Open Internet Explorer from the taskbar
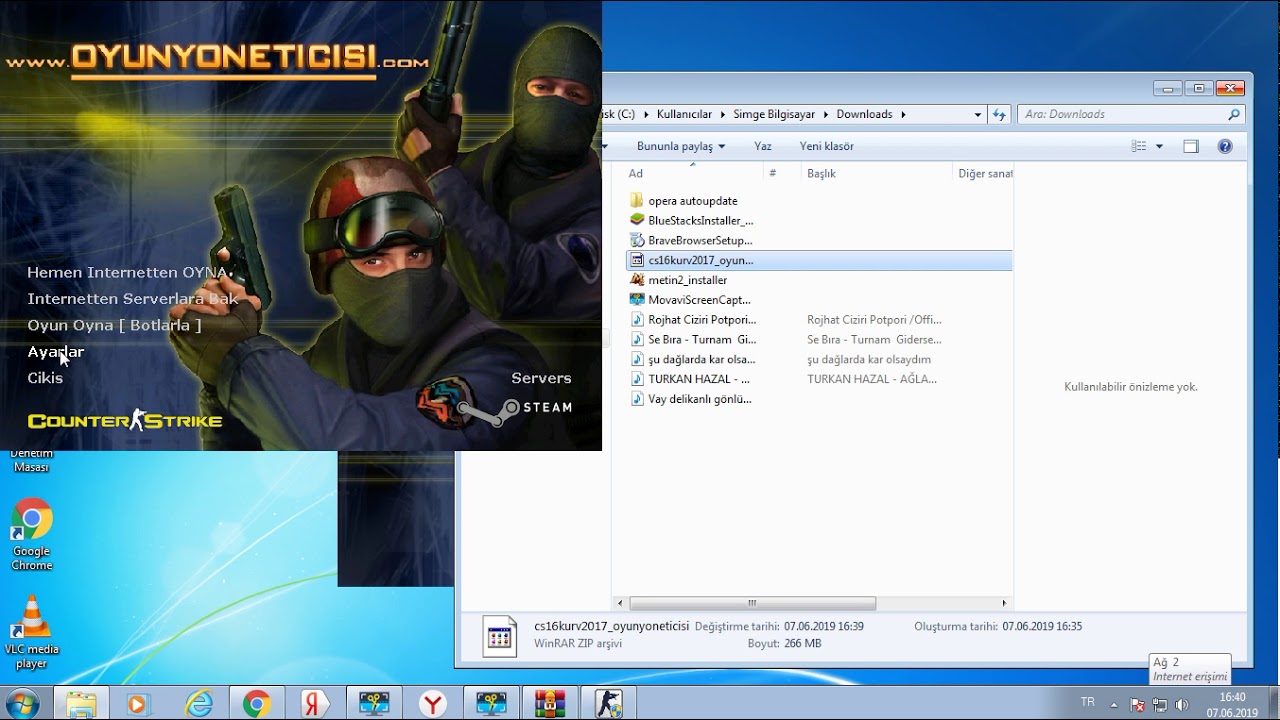 199,704
